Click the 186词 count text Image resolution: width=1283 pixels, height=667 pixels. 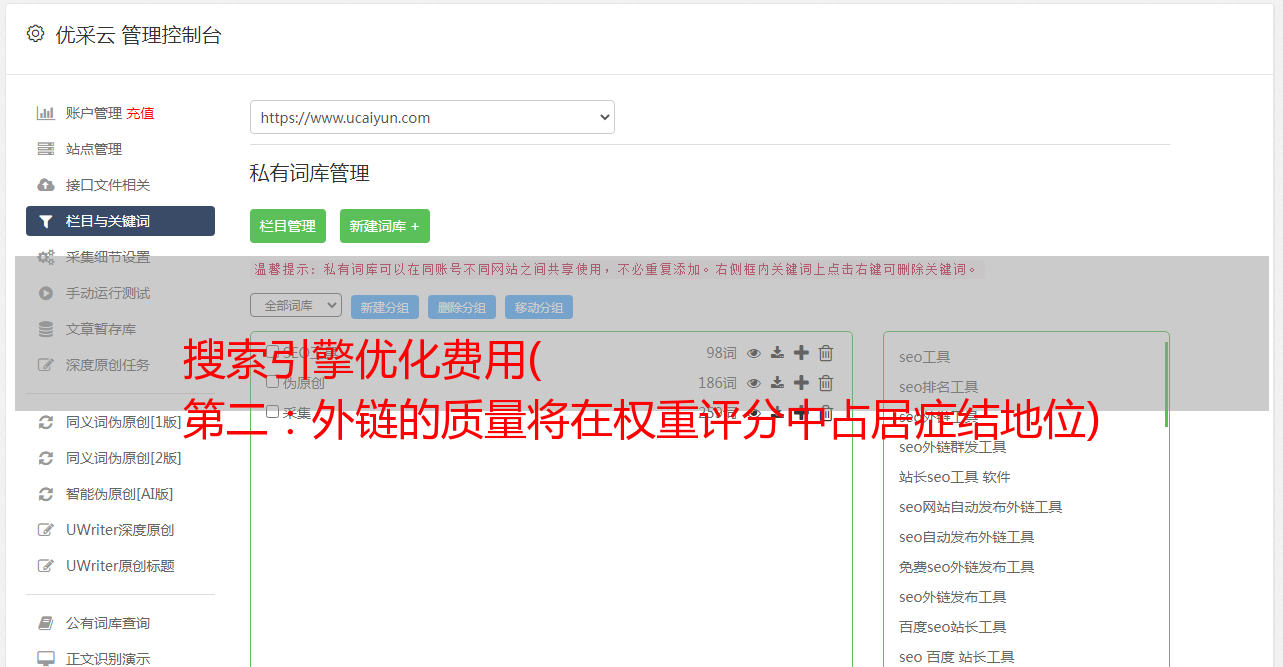[717, 383]
